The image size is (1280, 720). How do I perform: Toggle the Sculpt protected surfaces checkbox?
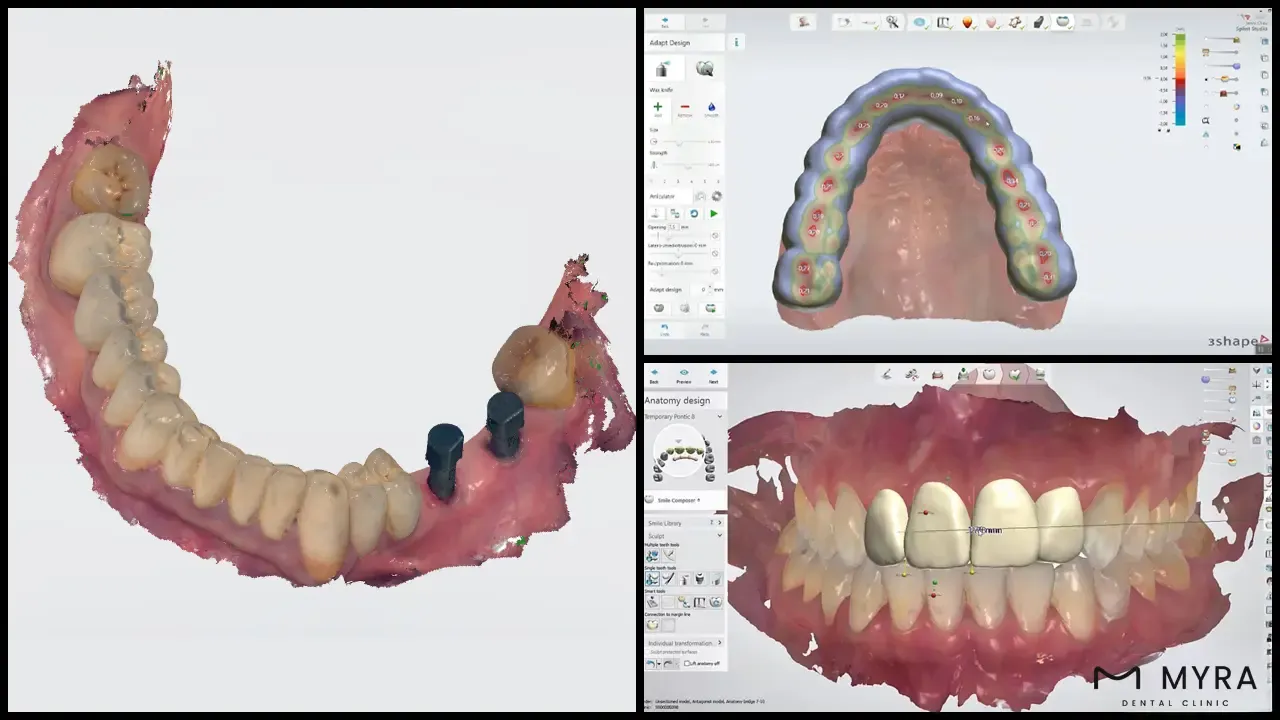click(647, 652)
